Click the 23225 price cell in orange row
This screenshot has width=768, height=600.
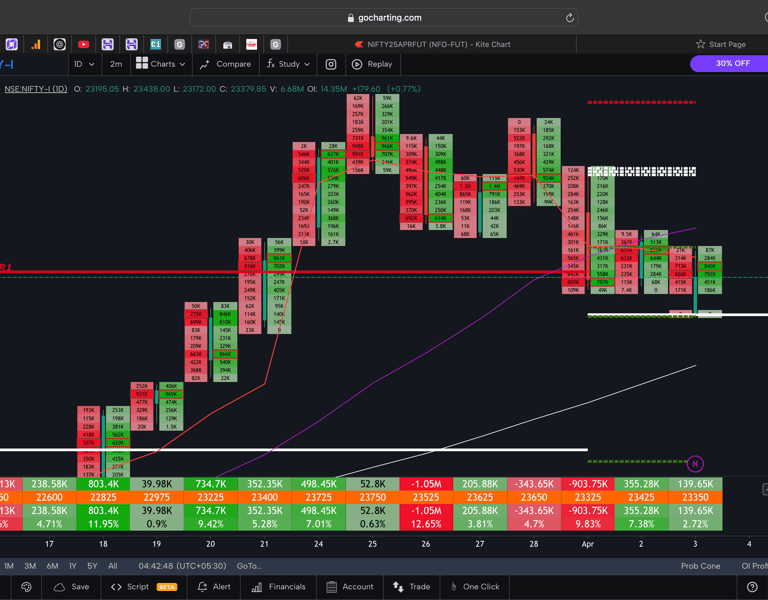[211, 497]
